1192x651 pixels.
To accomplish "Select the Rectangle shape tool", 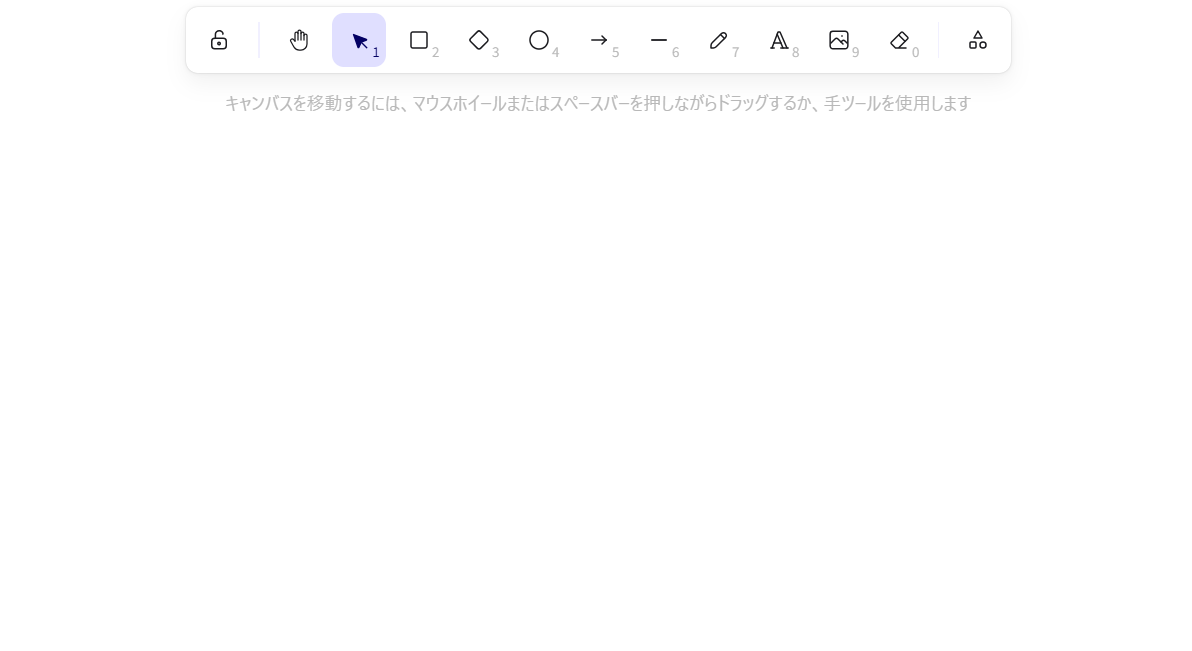I will pos(419,40).
